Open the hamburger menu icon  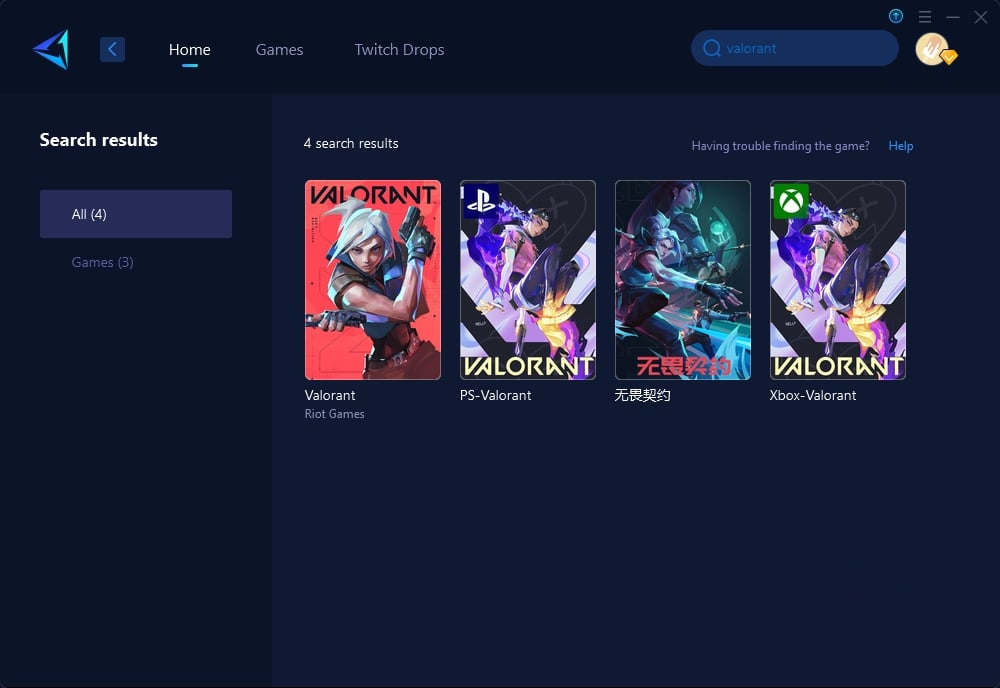point(925,17)
